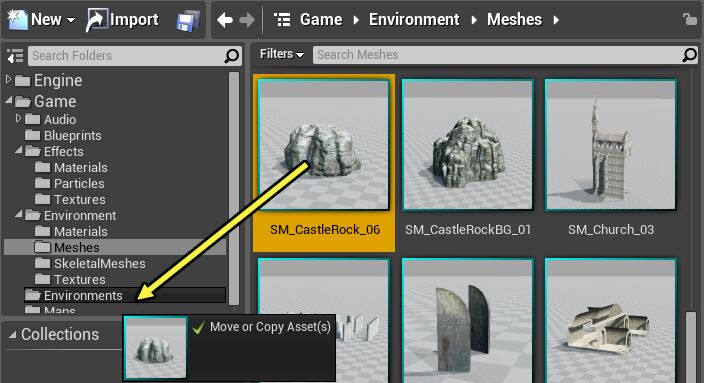Toggle the sources panel tree icon
The image size is (704, 383).
(x=15, y=56)
